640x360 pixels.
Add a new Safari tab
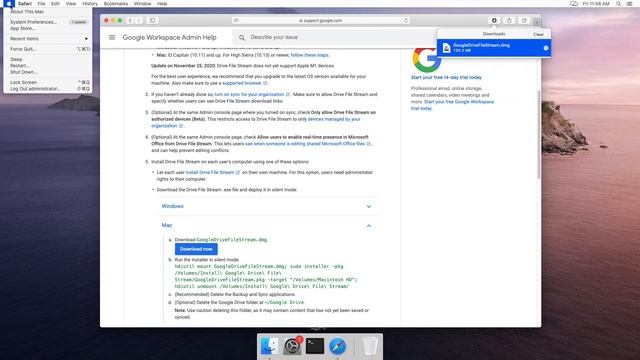pos(537,22)
